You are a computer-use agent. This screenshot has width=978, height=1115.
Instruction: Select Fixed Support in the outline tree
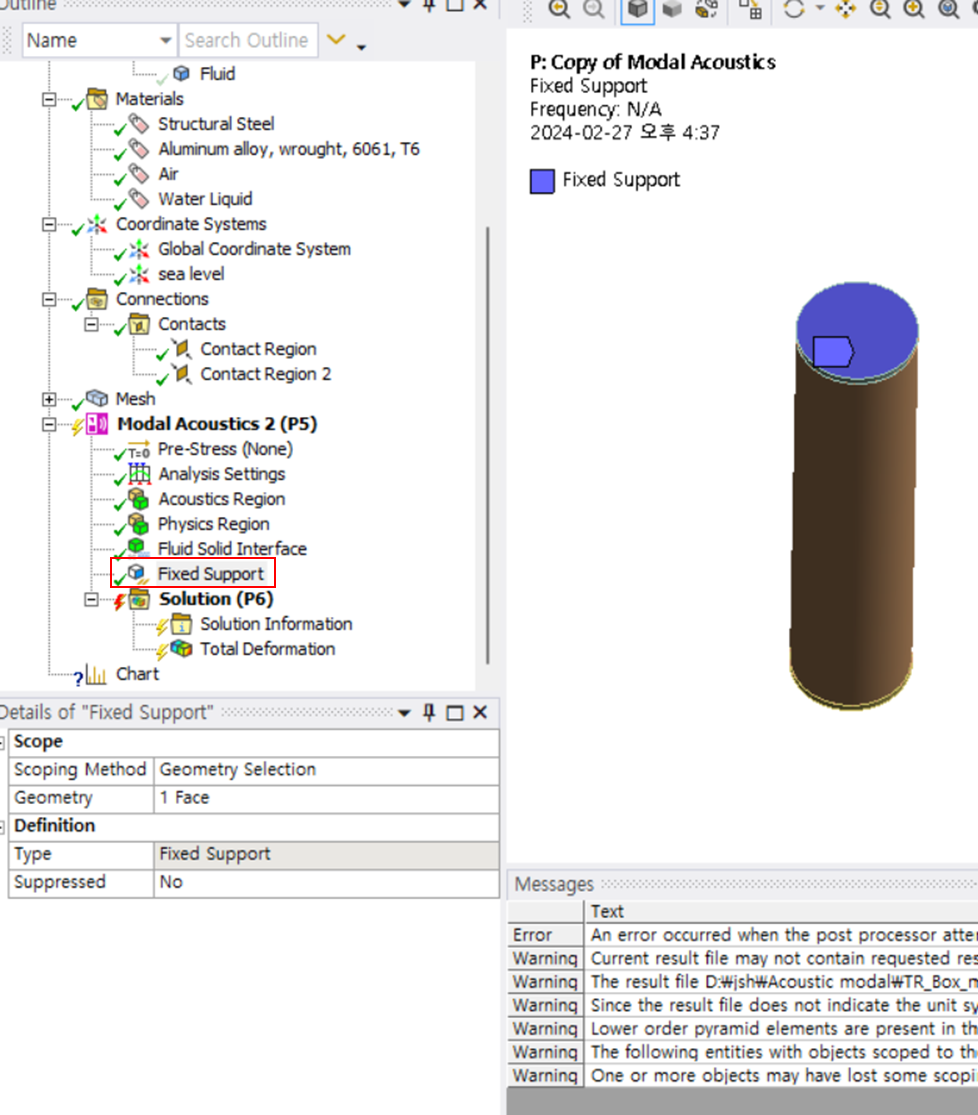210,574
